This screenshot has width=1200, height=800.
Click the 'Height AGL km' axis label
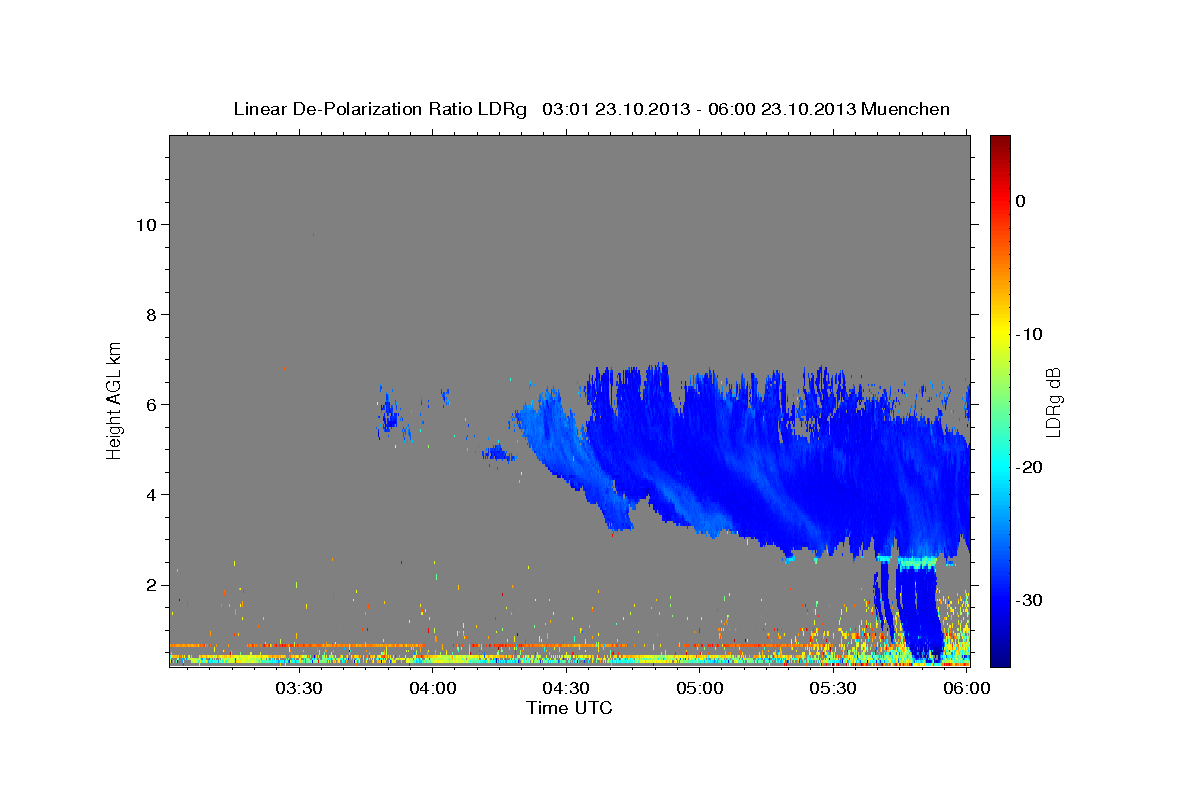pyautogui.click(x=115, y=399)
